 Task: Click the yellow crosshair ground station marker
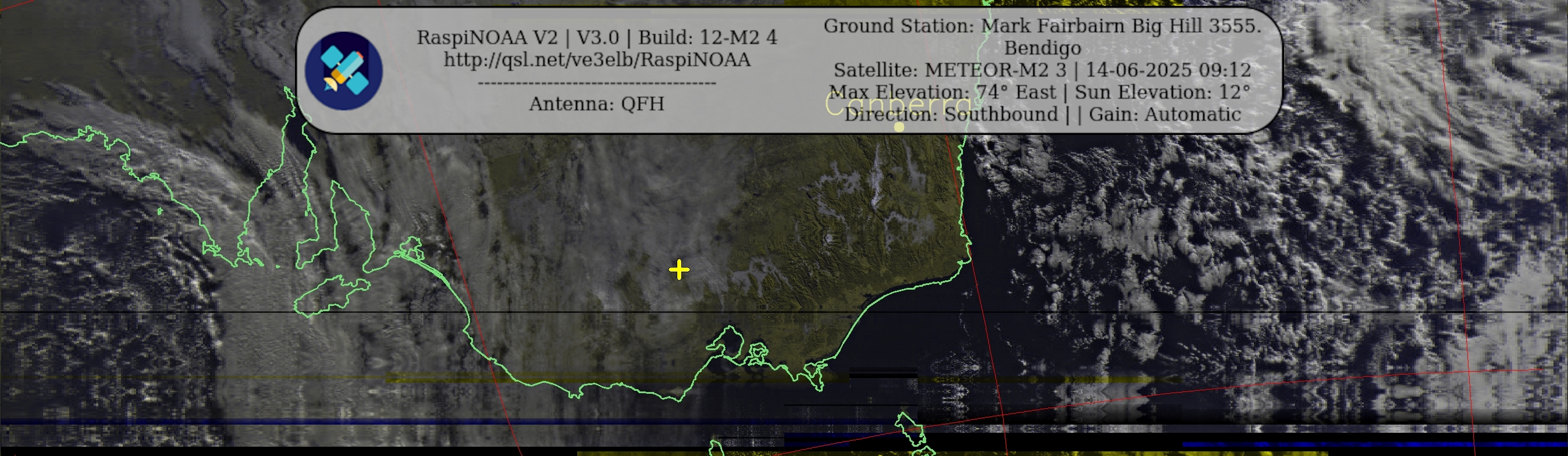click(x=679, y=270)
